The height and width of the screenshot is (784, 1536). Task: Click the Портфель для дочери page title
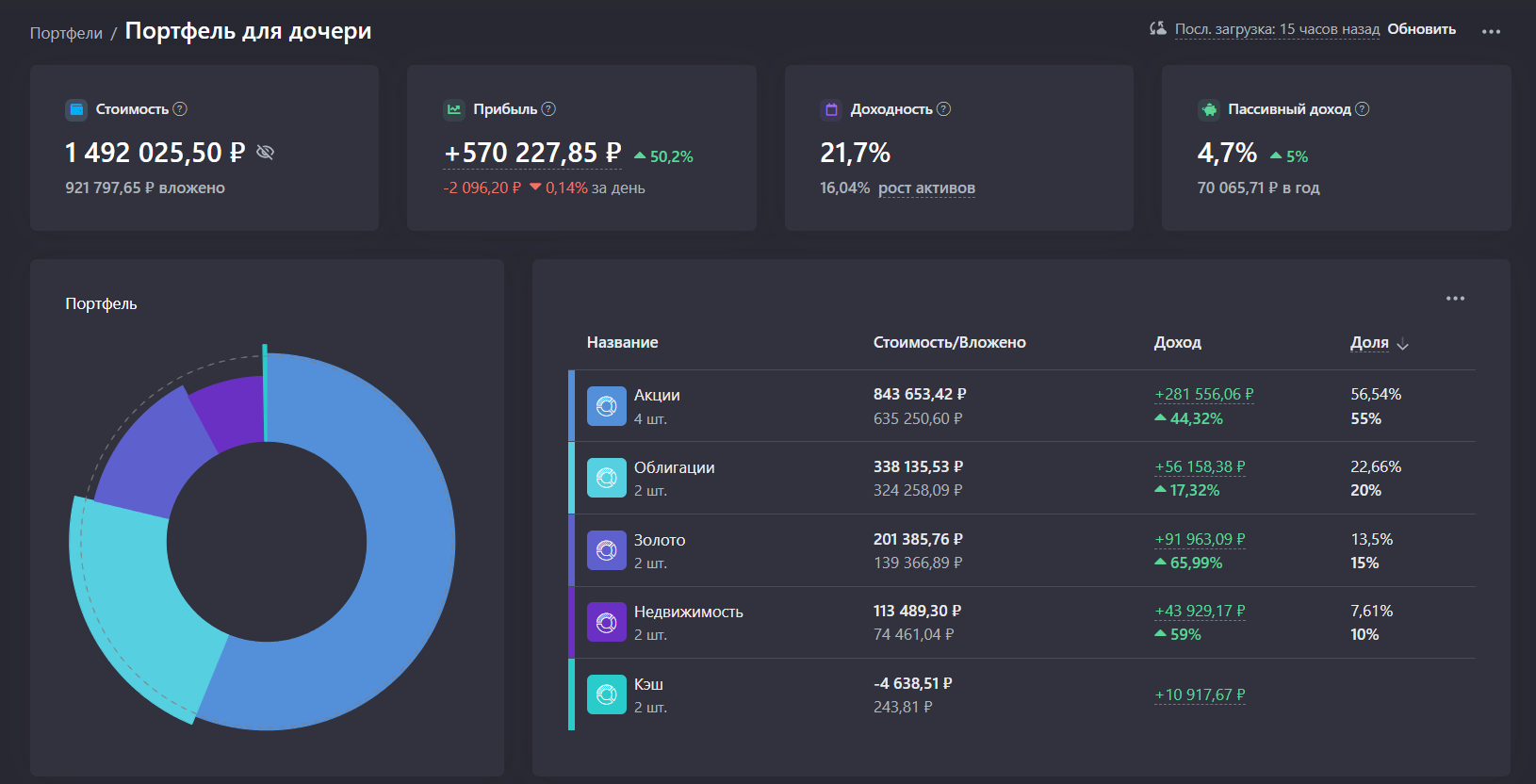[248, 31]
